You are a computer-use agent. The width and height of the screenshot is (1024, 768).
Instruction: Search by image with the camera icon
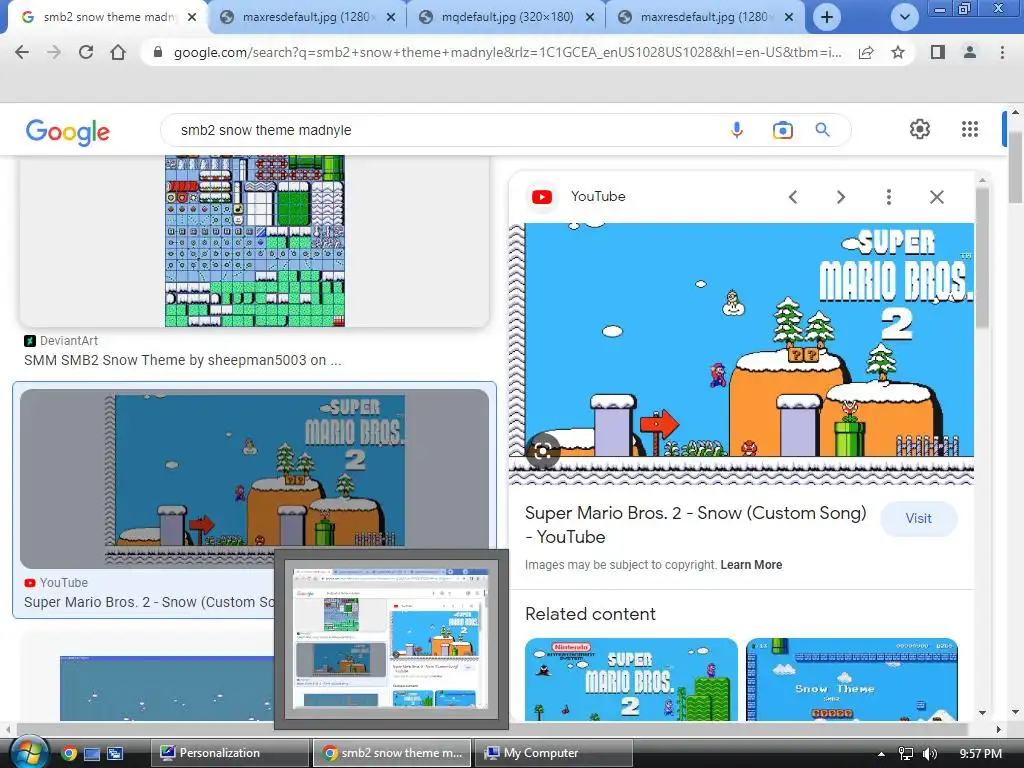tap(782, 130)
